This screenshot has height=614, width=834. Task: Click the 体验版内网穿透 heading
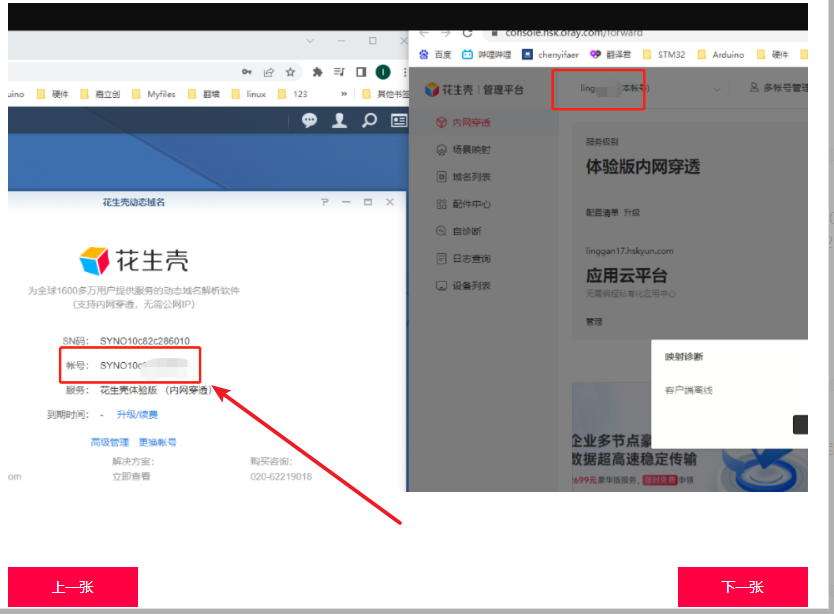pyautogui.click(x=643, y=167)
